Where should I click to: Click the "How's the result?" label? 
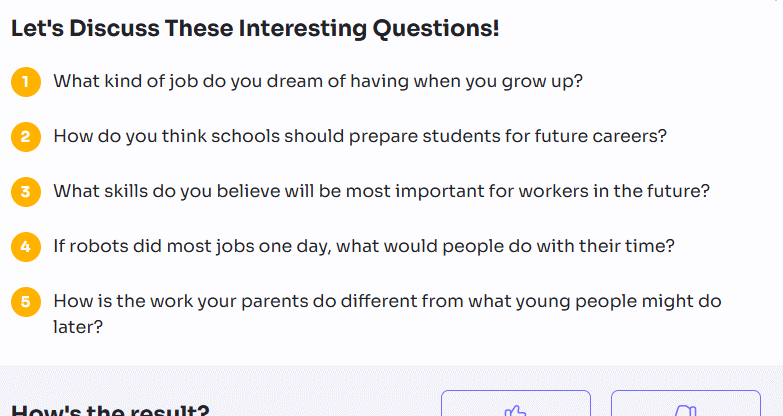(110, 410)
